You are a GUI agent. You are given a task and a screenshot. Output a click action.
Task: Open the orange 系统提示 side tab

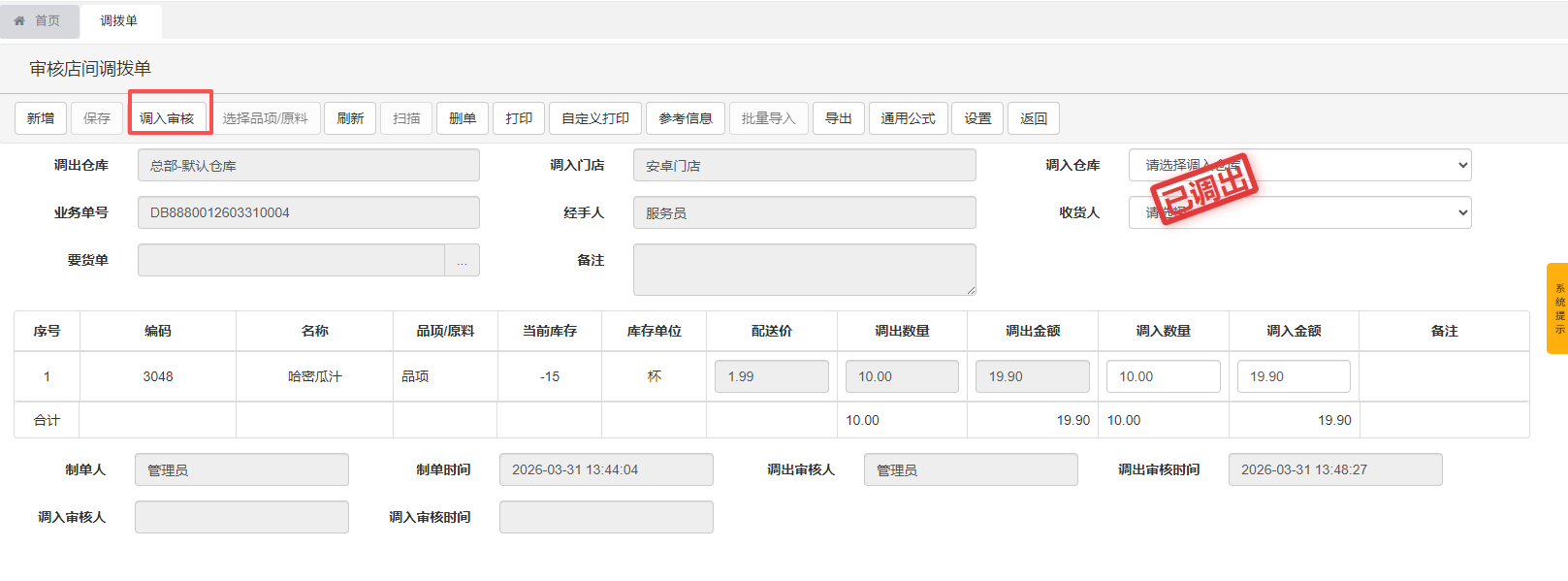pos(1557,308)
